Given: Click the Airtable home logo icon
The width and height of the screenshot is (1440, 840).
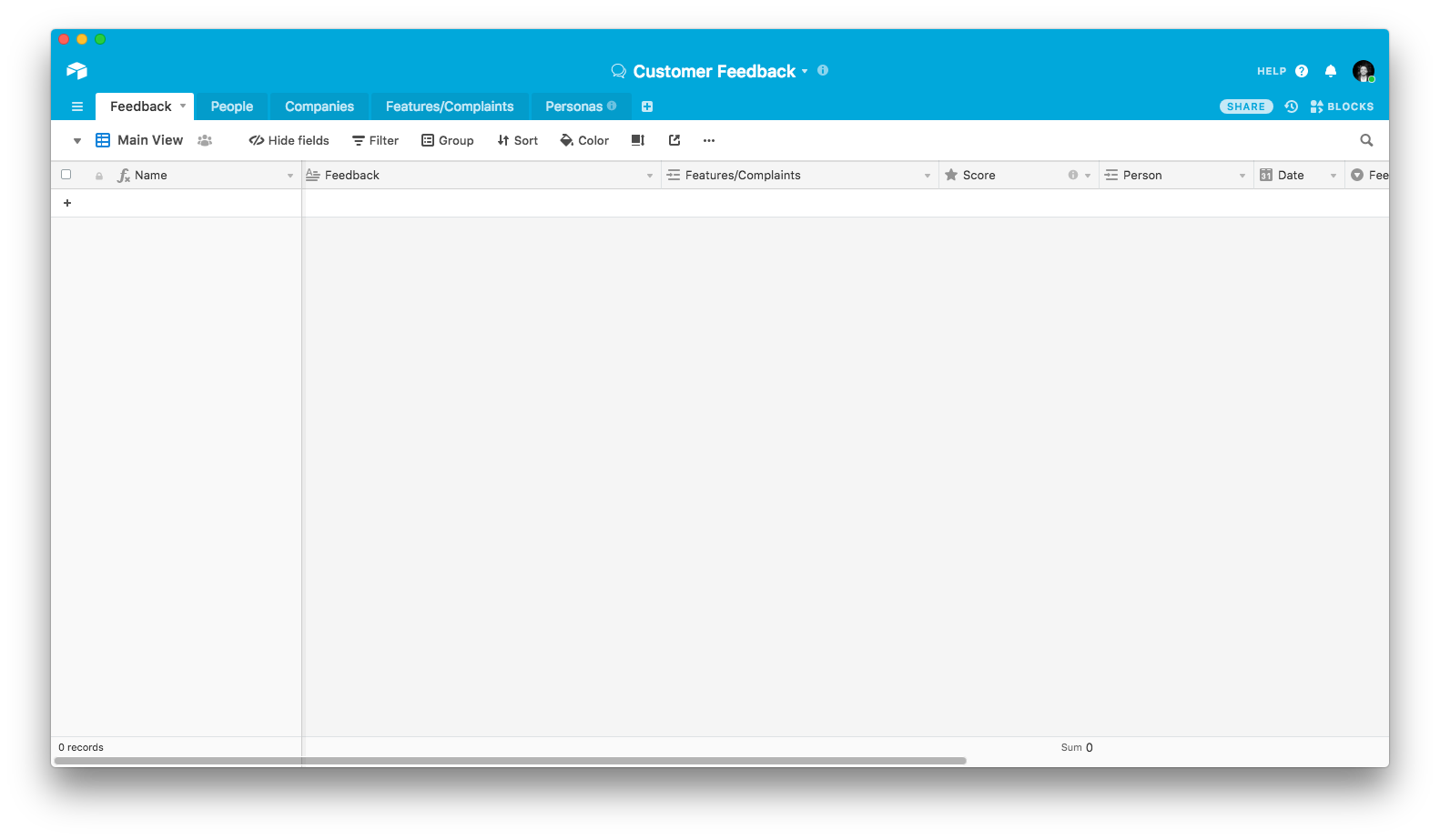Looking at the screenshot, I should coord(76,71).
